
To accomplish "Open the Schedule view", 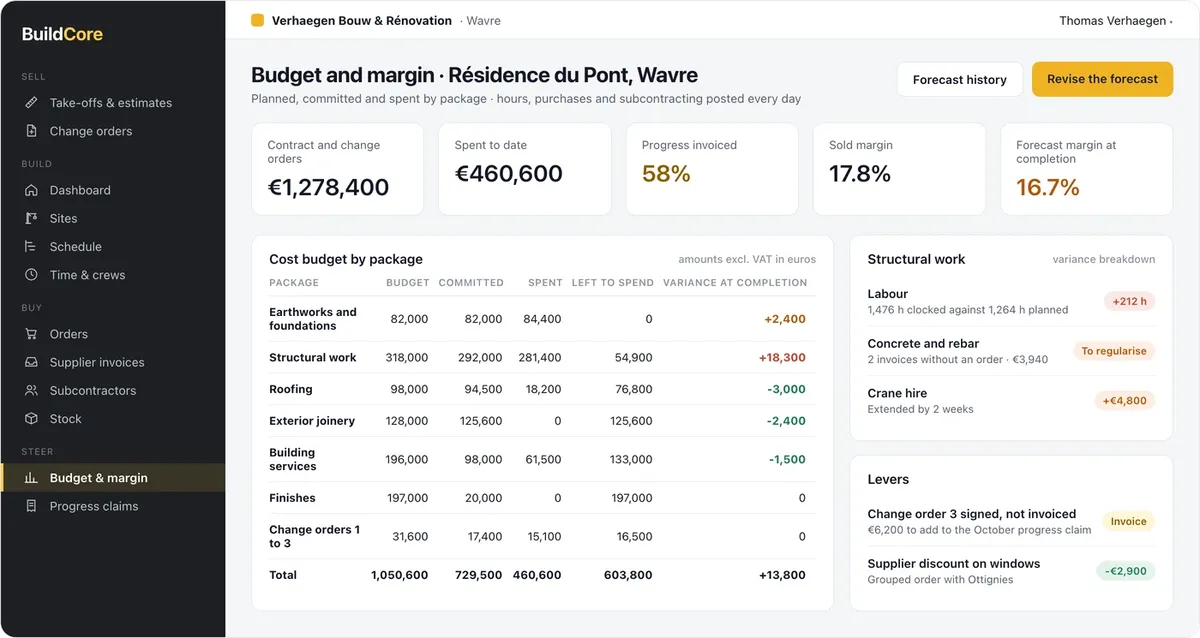I will click(112, 246).
